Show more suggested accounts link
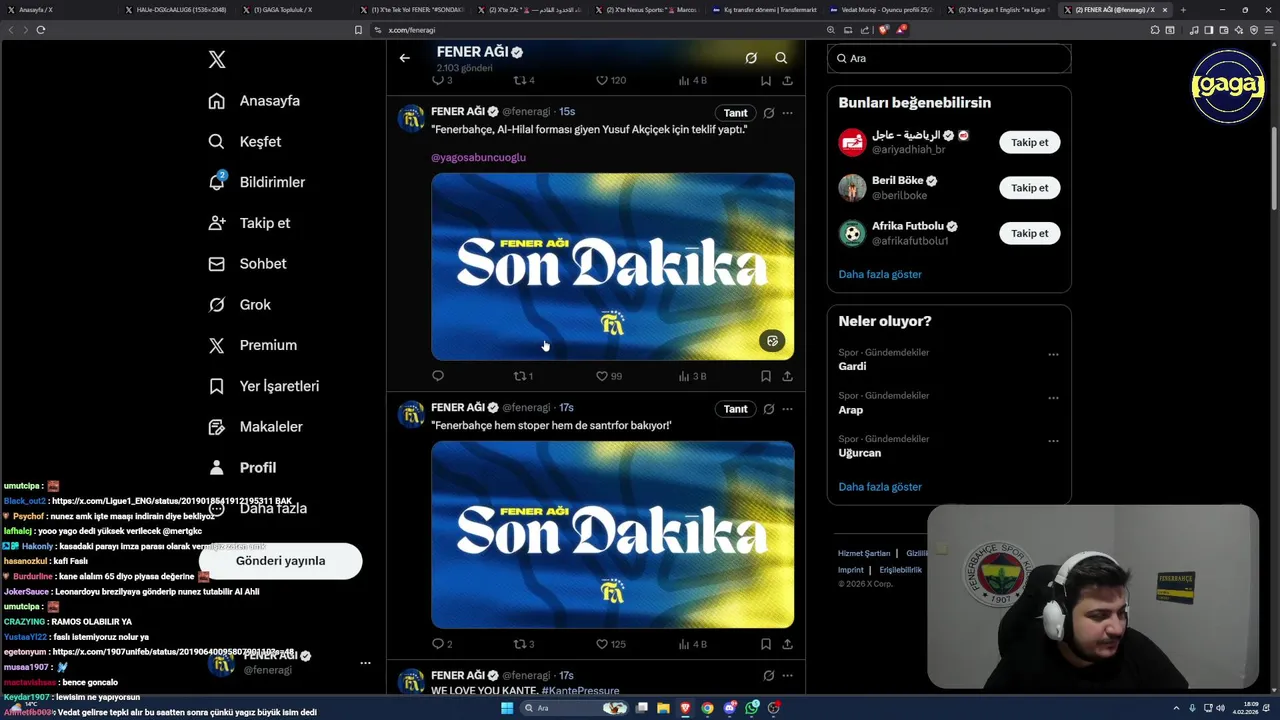Screen dimensions: 1280x720 tap(880, 274)
